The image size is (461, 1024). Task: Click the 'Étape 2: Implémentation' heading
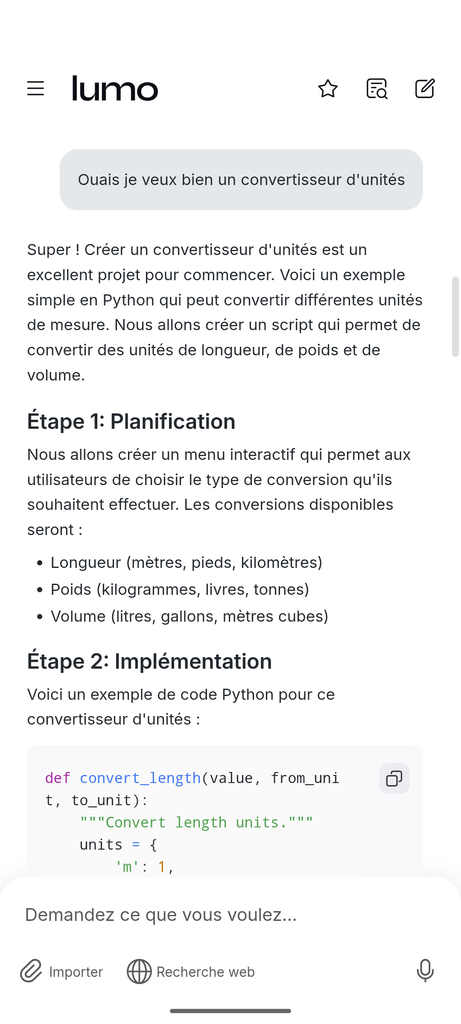click(150, 662)
